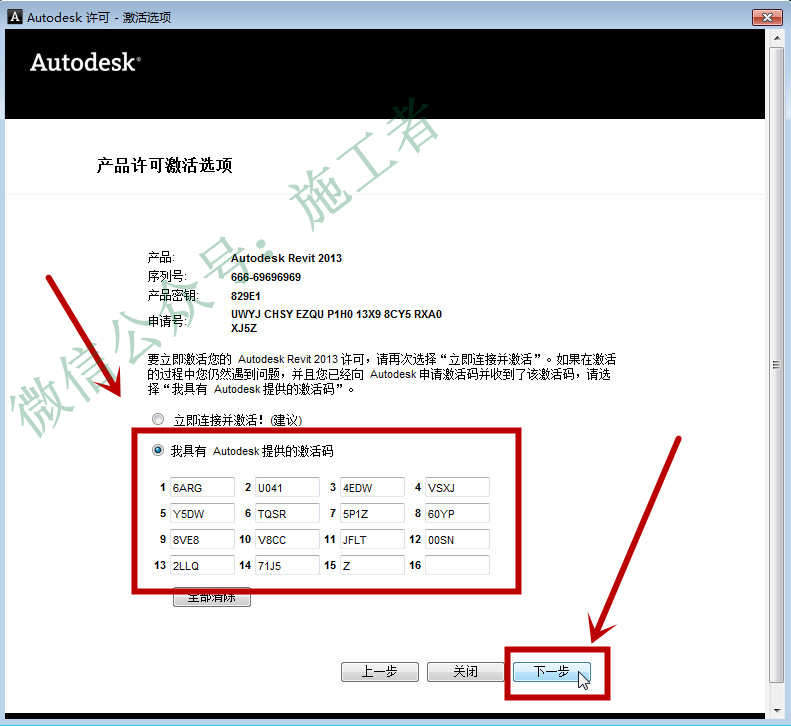Click activation code field 14 containing 71J5
The height and width of the screenshot is (726, 791).
[x=287, y=566]
